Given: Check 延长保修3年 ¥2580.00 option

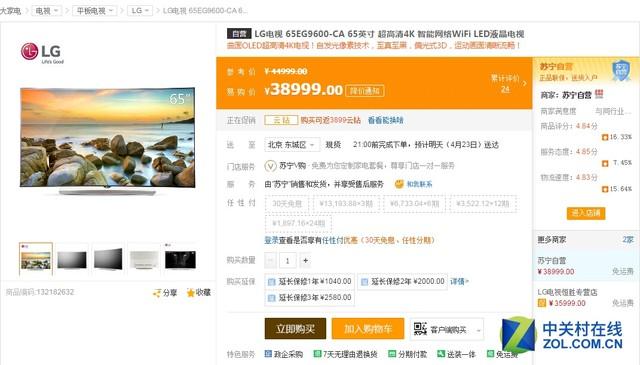Looking at the screenshot, I should point(309,298).
